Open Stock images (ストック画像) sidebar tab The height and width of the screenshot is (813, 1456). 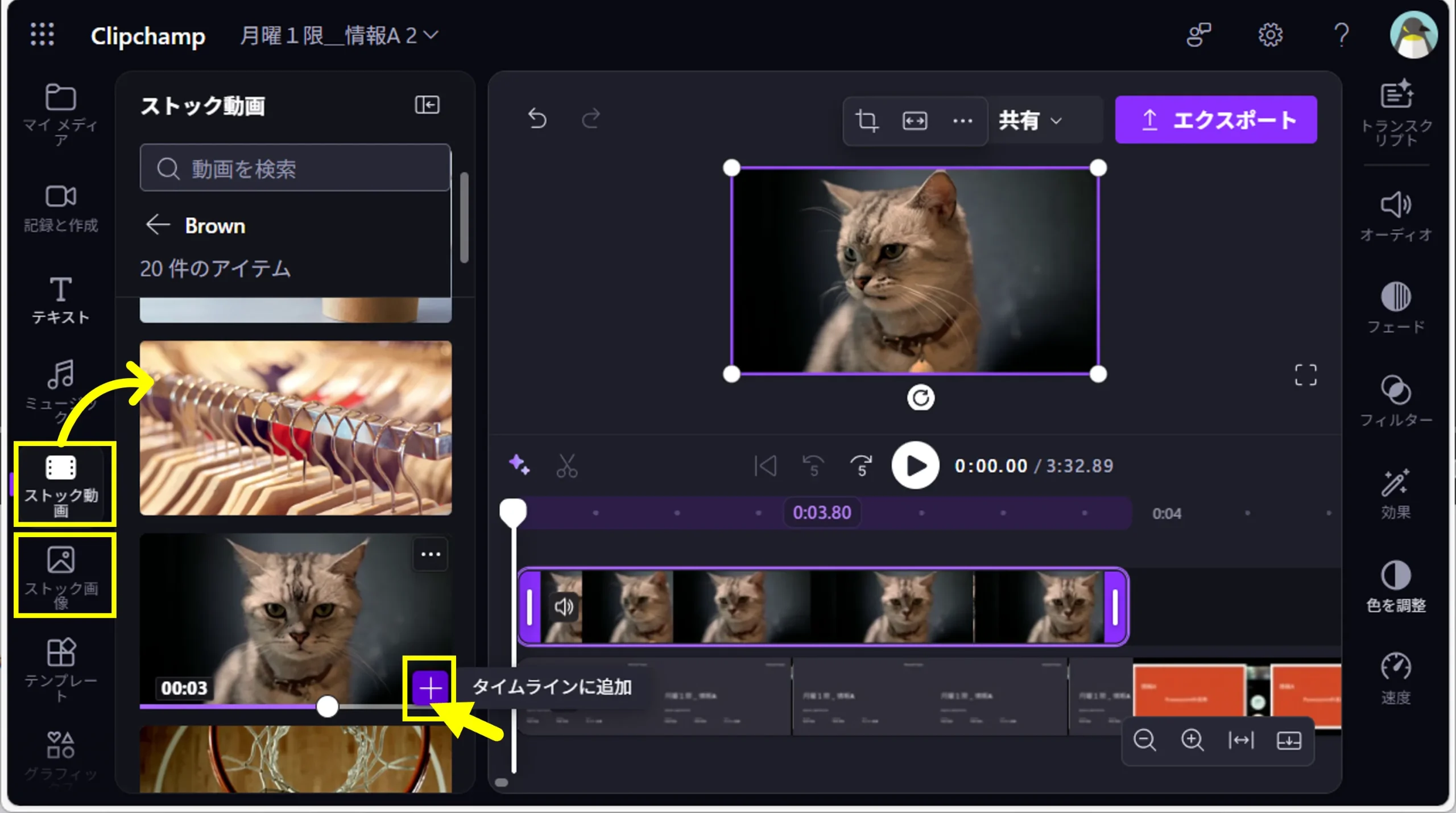[61, 576]
